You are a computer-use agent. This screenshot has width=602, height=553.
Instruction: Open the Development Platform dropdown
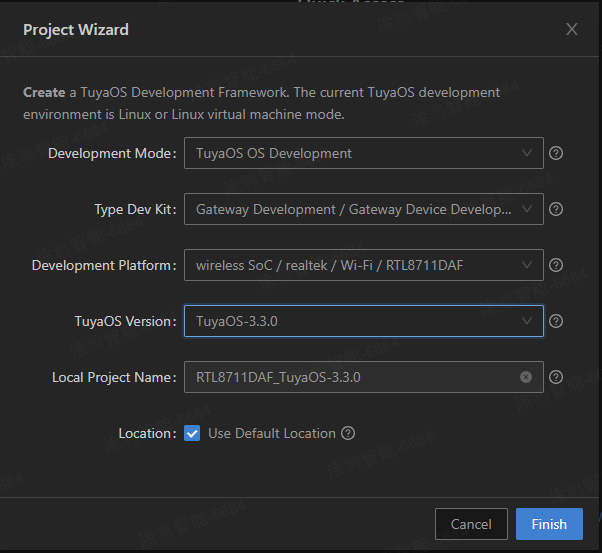(x=364, y=265)
